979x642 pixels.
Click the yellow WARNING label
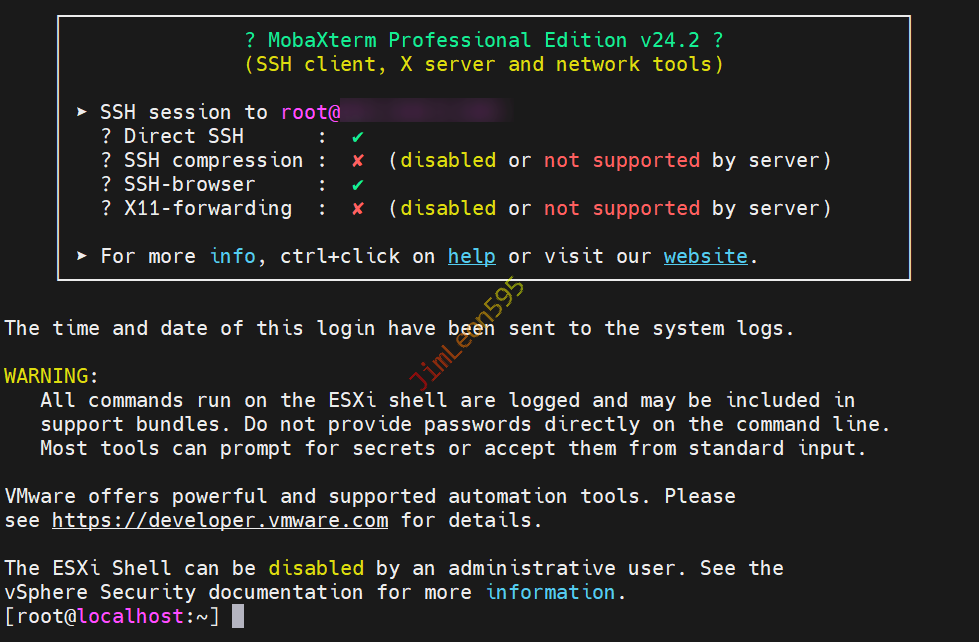[46, 376]
